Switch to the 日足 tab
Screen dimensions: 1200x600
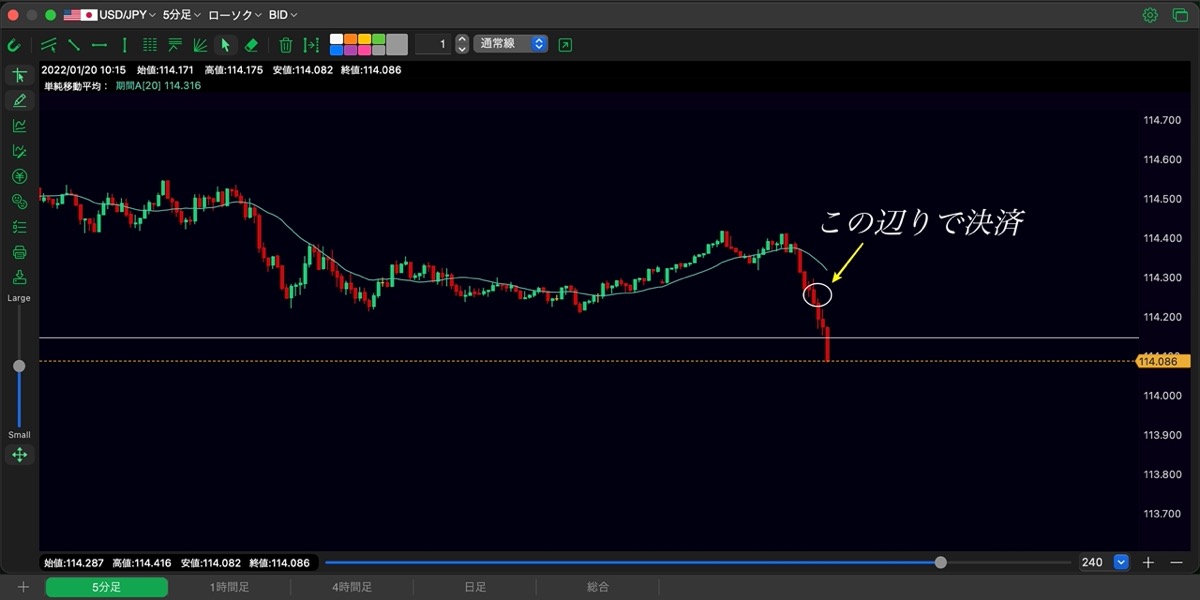(475, 587)
